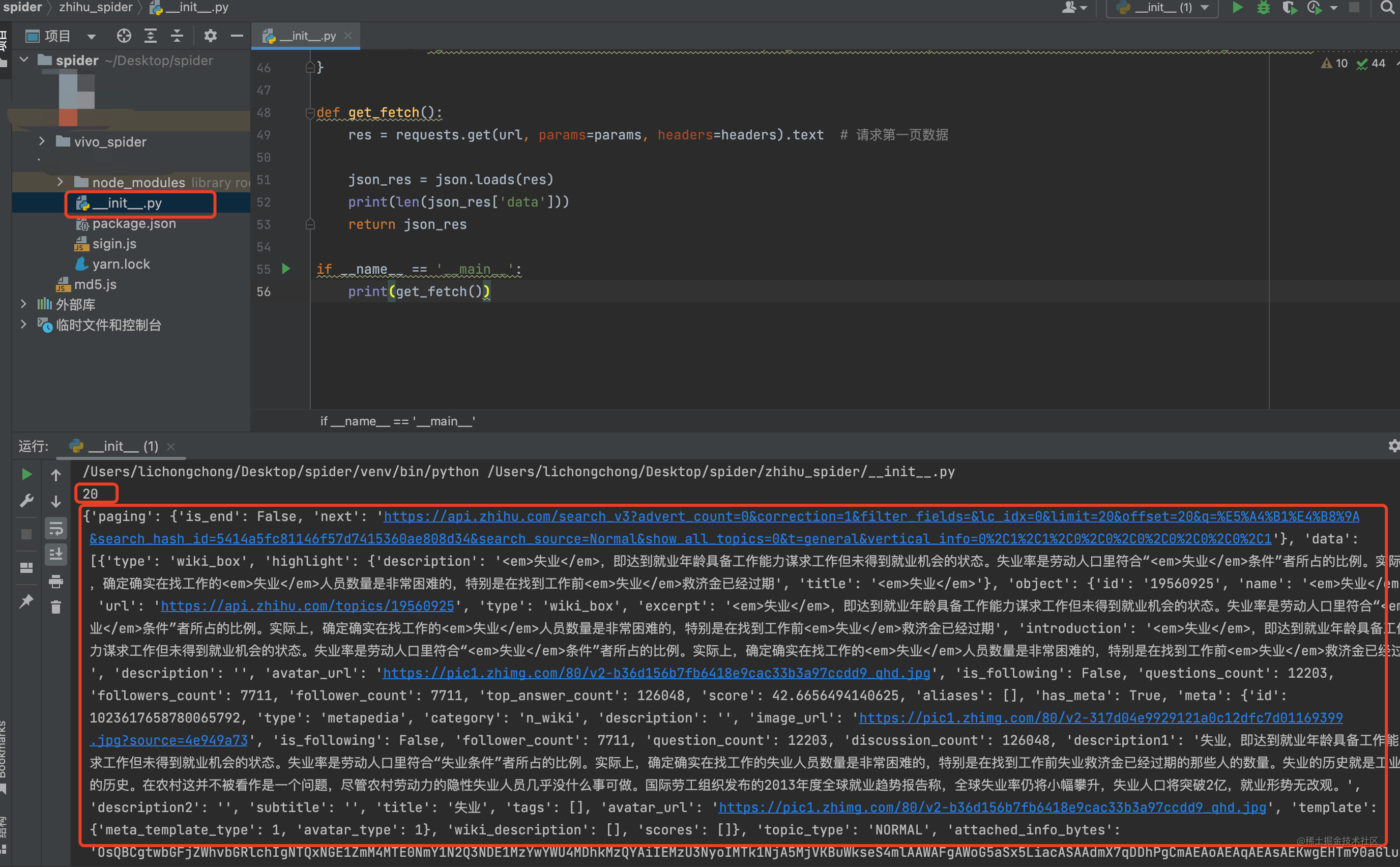This screenshot has width=1400, height=867.
Task: Click the fold marker at line 53
Action: coord(310,224)
